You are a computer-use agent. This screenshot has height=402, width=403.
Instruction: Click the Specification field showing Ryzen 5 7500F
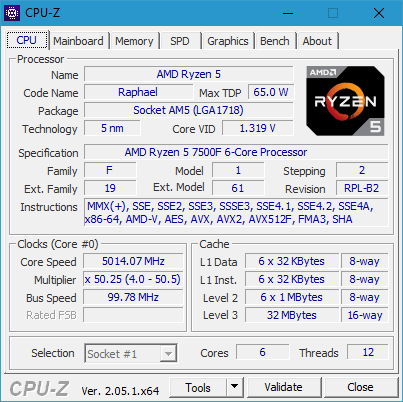236,152
